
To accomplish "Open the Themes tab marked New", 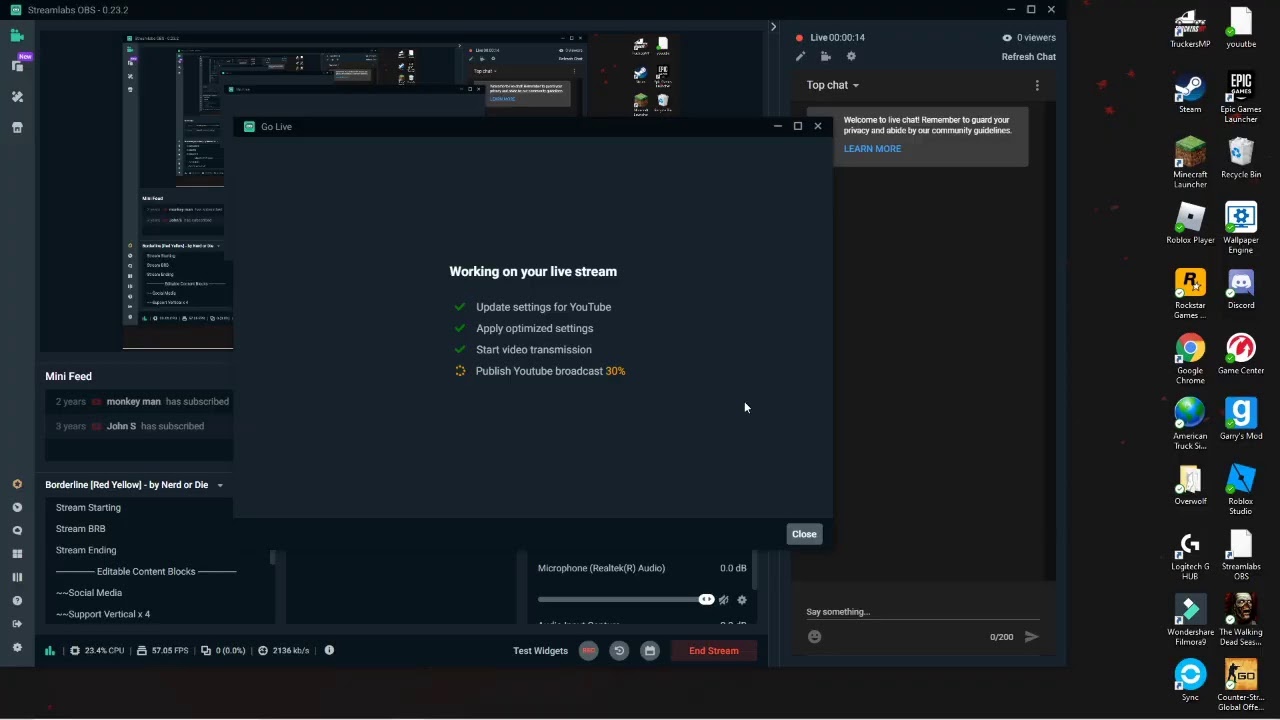I will tap(18, 64).
